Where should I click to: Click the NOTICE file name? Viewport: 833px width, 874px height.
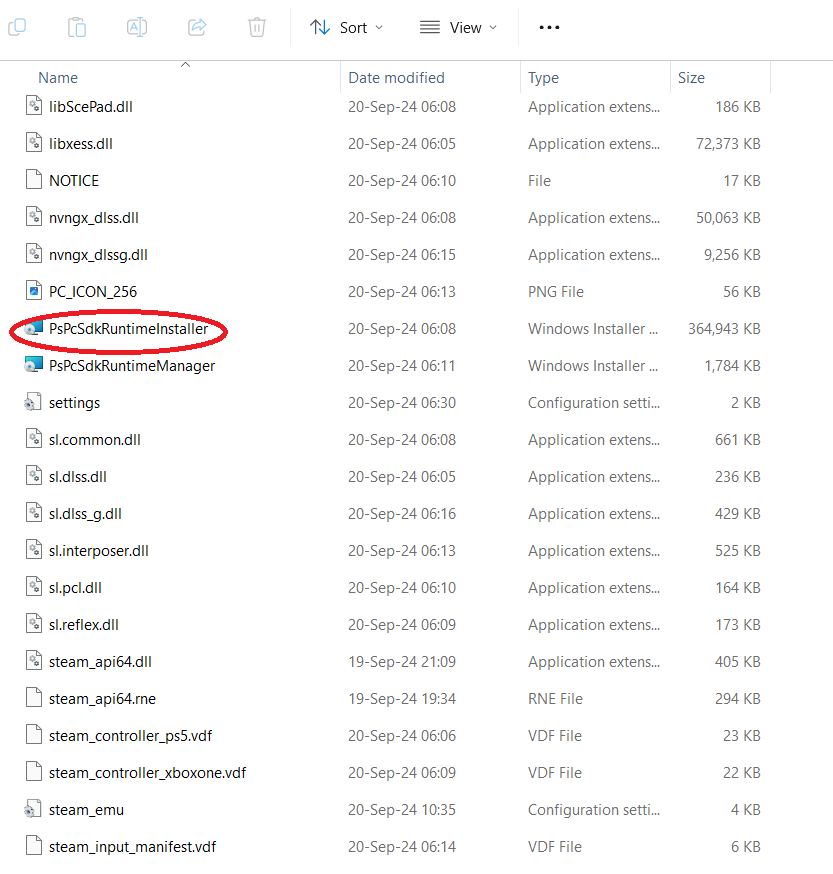[x=74, y=181]
